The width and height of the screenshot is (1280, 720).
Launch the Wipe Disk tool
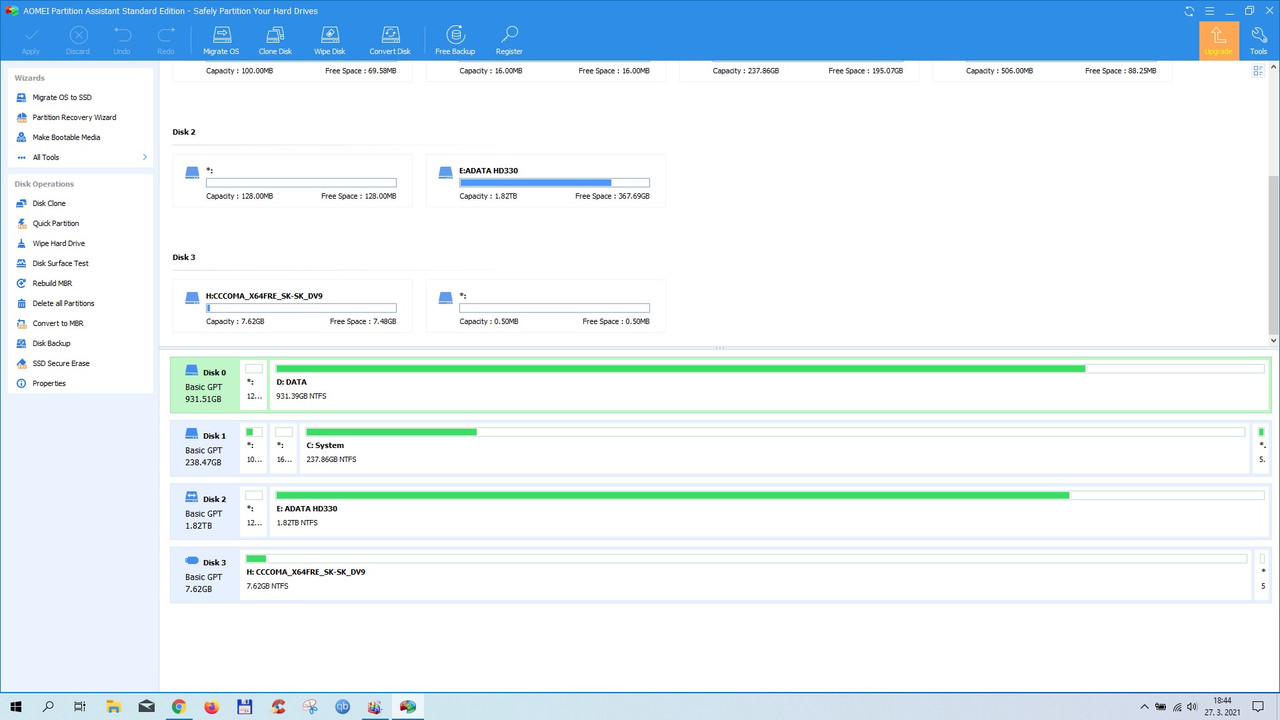[329, 40]
